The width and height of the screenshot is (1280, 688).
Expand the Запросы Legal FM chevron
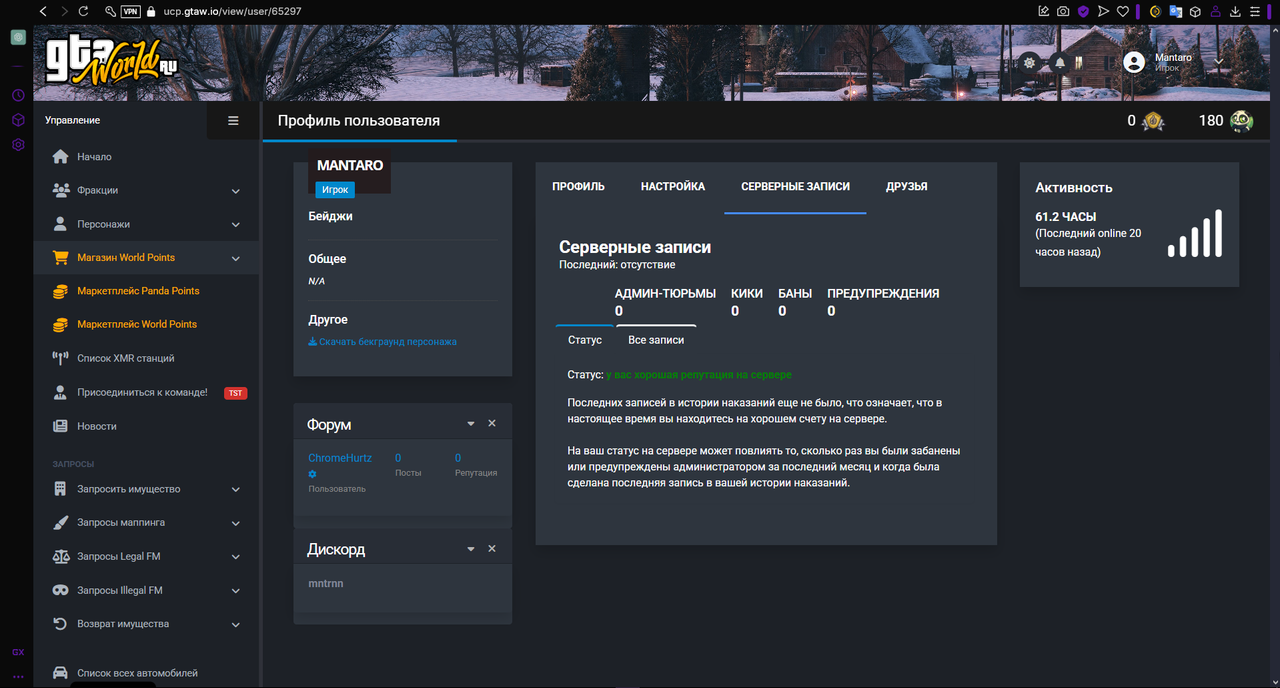236,557
